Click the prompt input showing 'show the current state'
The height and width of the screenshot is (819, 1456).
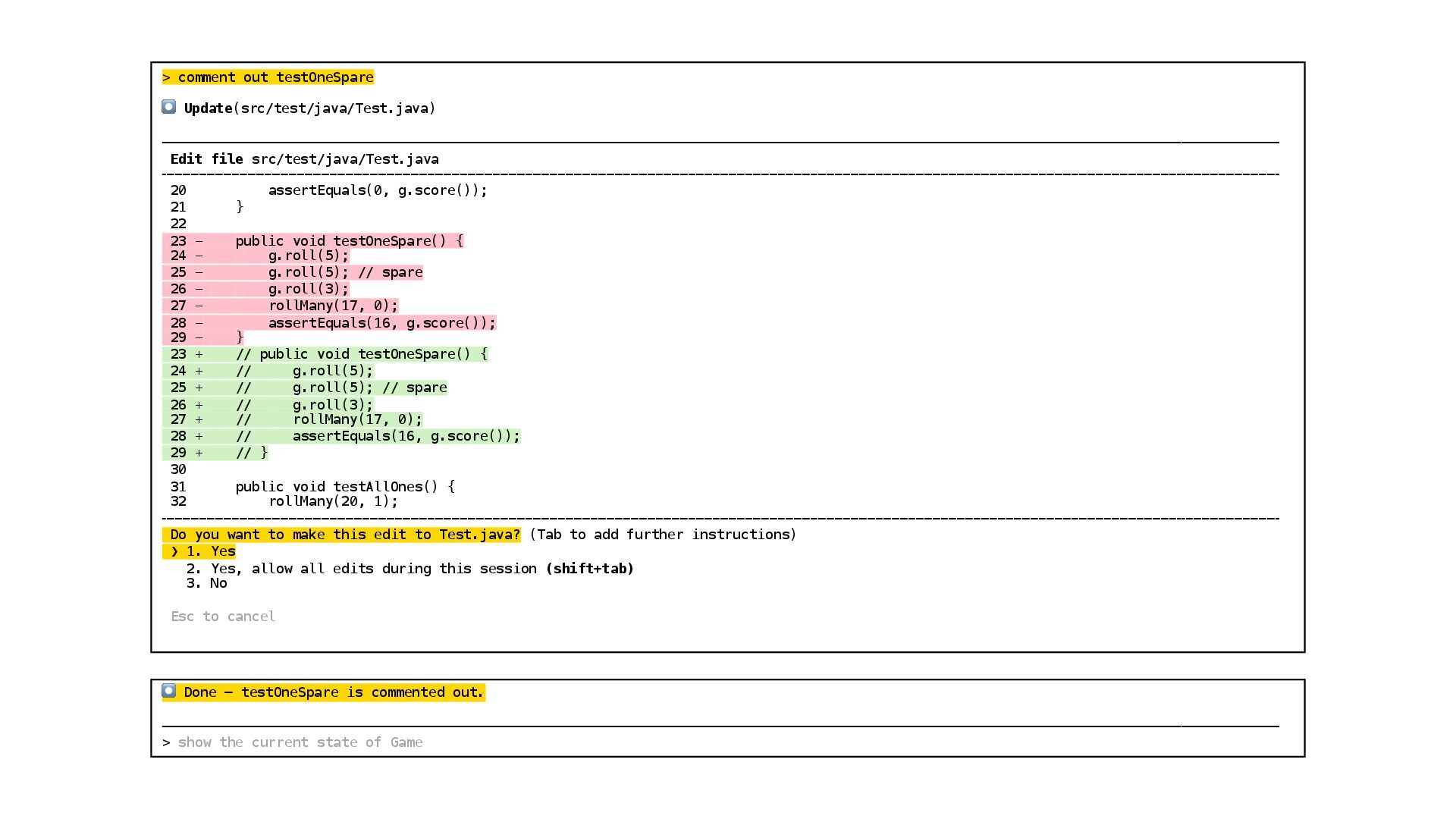coord(300,742)
